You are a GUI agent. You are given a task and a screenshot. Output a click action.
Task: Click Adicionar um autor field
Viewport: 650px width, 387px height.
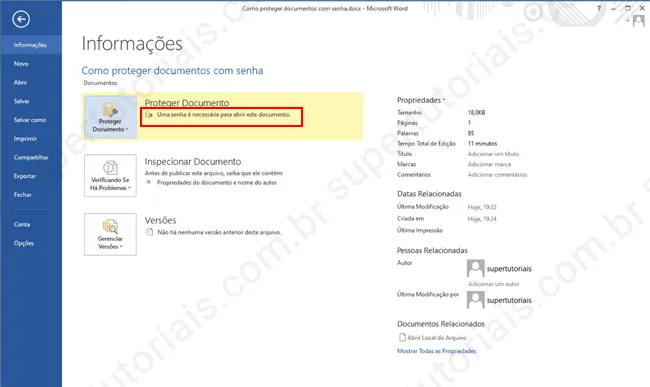pos(494,284)
